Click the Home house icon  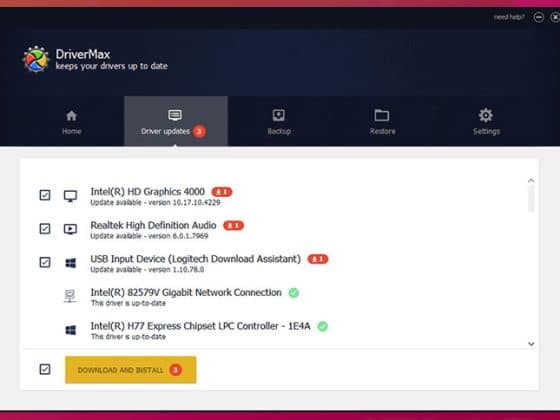(71, 115)
